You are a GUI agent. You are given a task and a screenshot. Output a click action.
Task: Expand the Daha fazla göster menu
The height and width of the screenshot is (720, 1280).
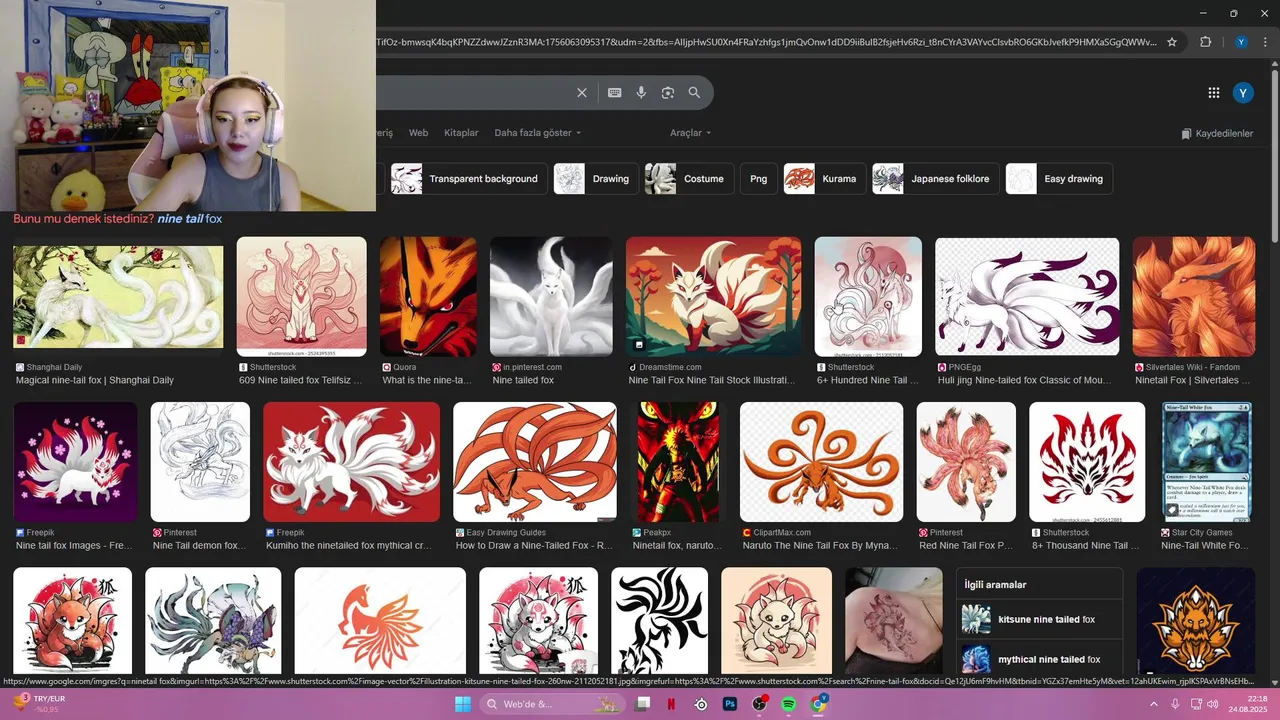pos(537,133)
